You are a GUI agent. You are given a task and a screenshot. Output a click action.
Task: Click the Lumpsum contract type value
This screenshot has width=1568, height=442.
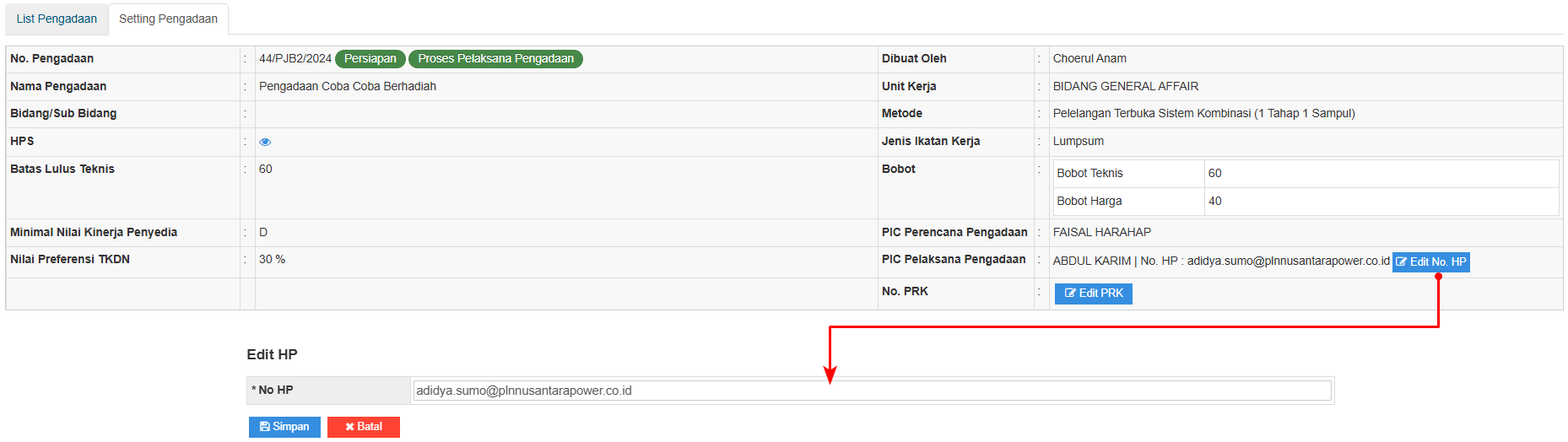tap(1079, 141)
